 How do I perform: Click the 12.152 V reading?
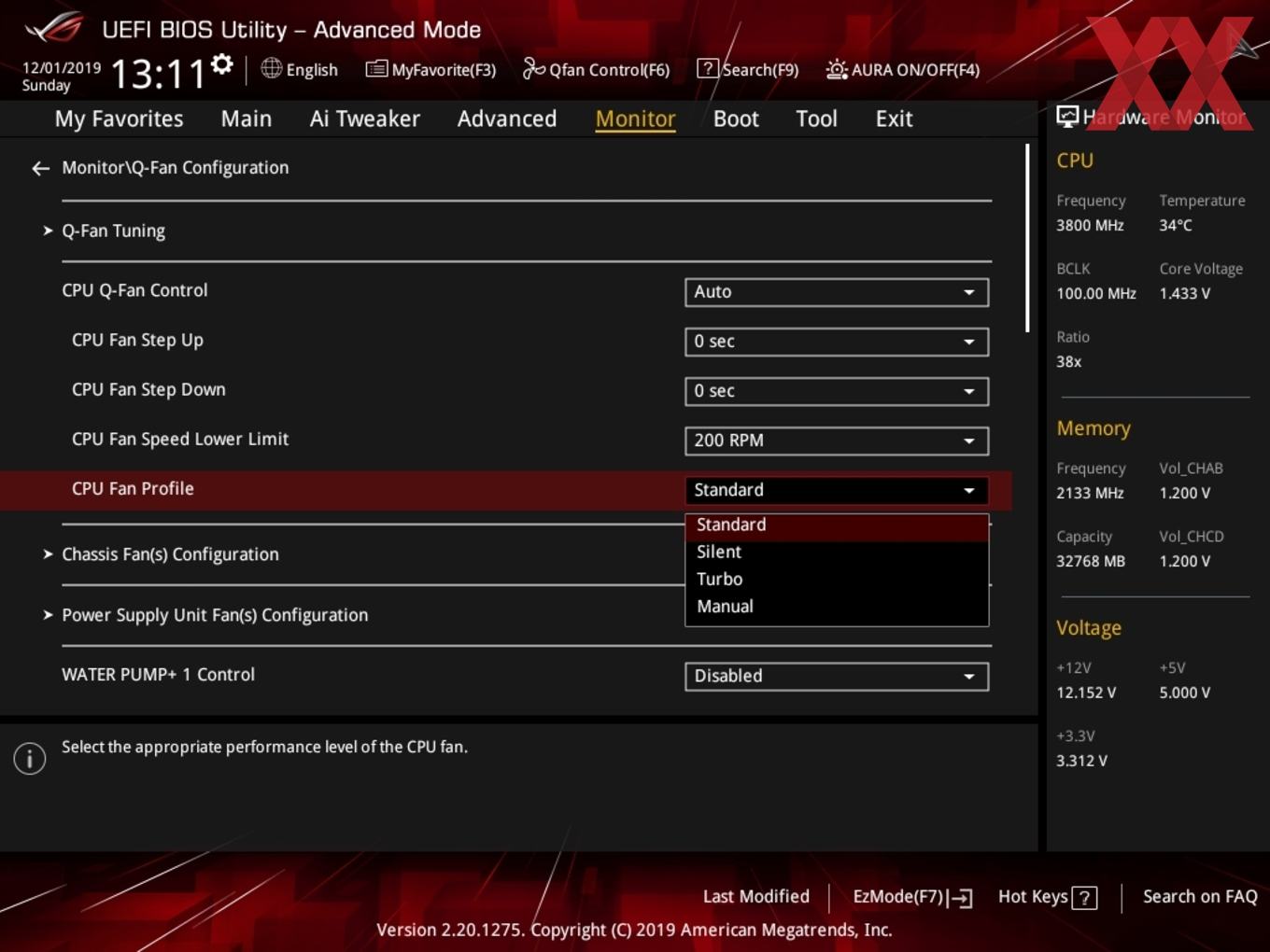[1086, 693]
